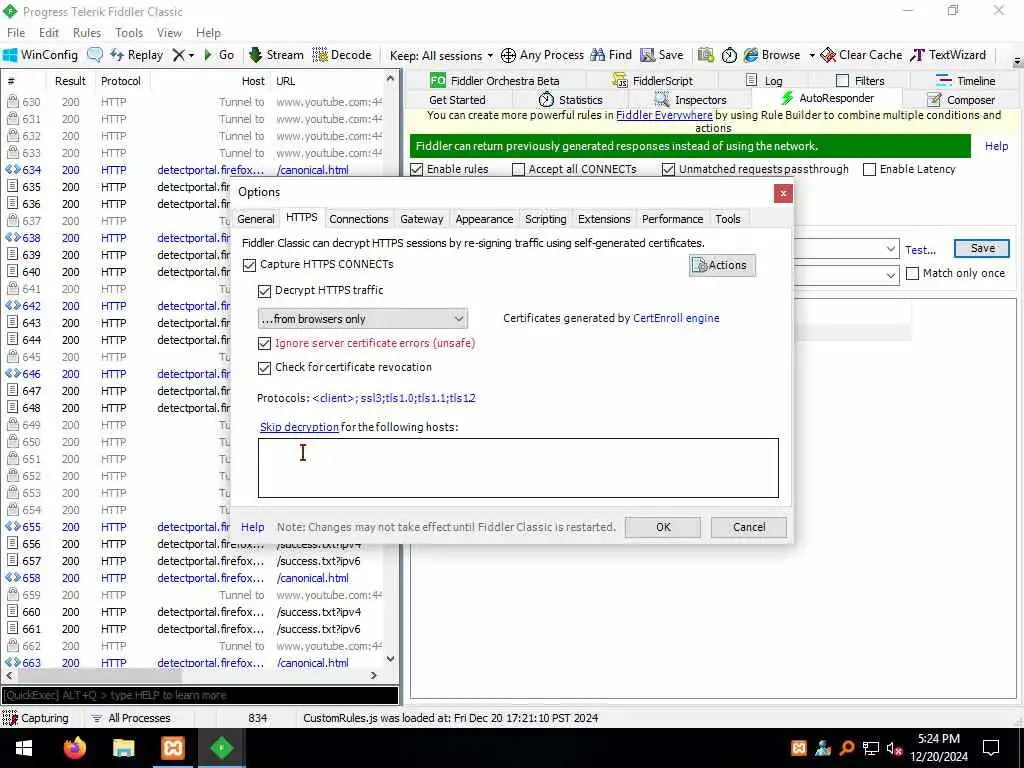The image size is (1024, 768).
Task: Open the 'from browsers only' dropdown
Action: [x=362, y=319]
